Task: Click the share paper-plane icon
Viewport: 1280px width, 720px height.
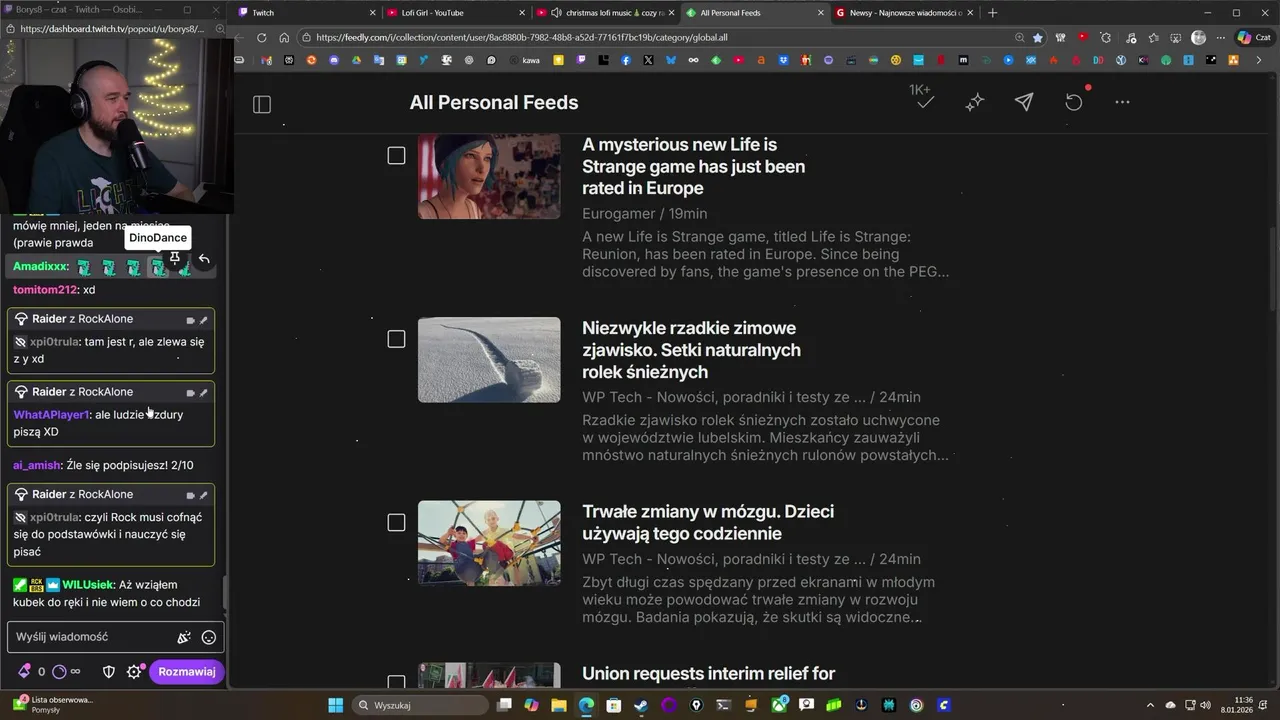Action: [1024, 102]
